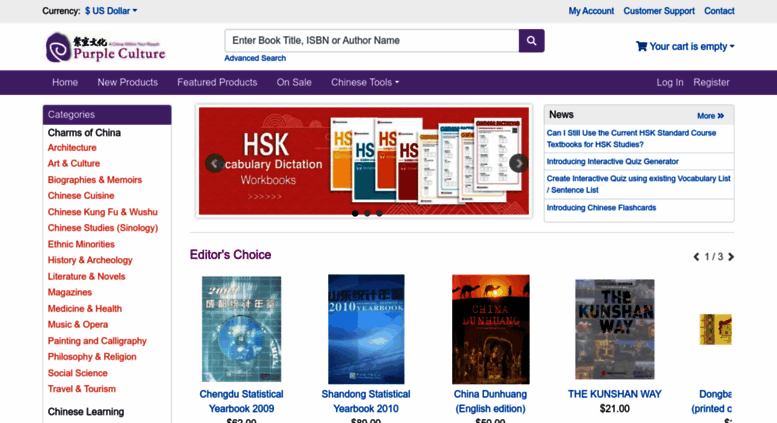
Task: Open the Home nav item
Action: point(65,82)
